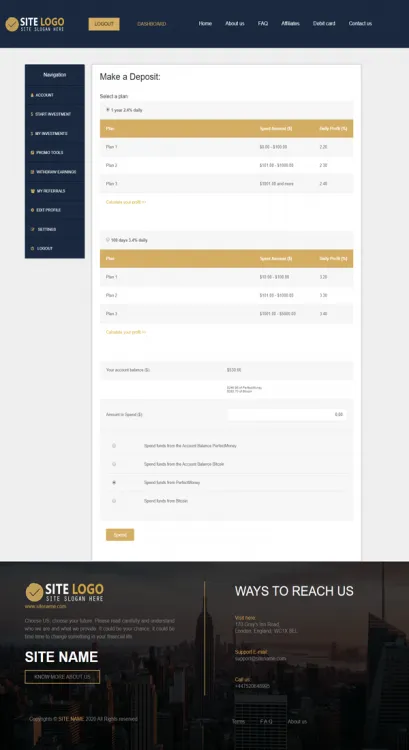Select the 1 year 2.4% daily plan
The height and width of the screenshot is (750, 409).
tap(108, 110)
